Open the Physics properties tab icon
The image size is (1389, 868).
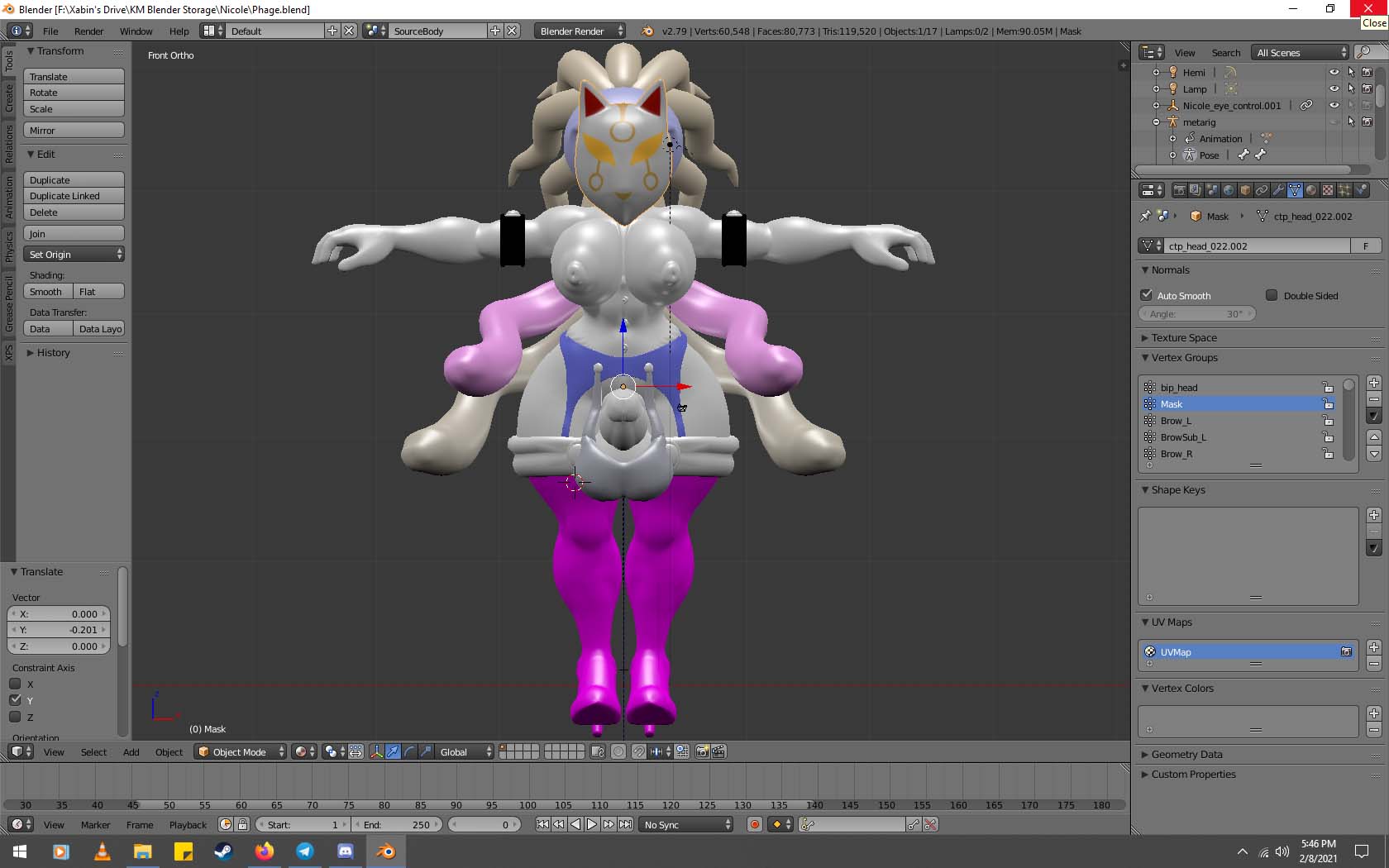[x=1361, y=190]
